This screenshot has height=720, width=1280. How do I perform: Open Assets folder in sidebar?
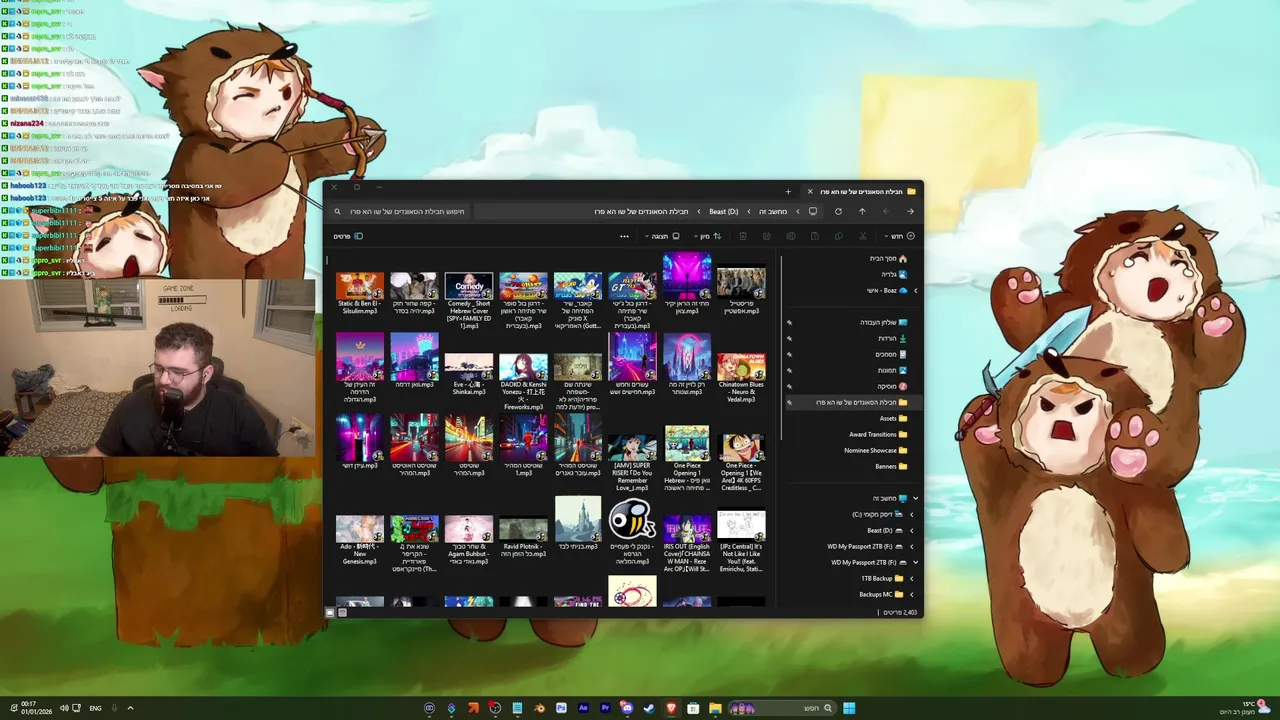893,418
